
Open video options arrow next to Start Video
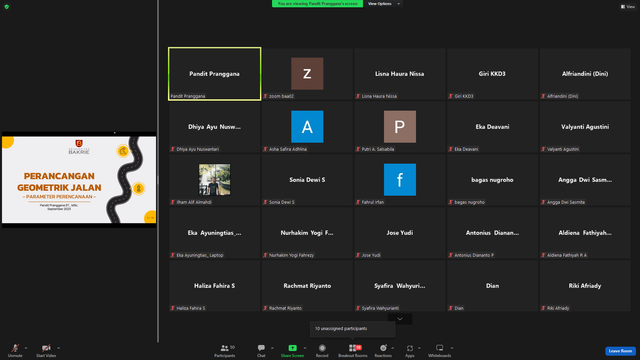point(59,348)
